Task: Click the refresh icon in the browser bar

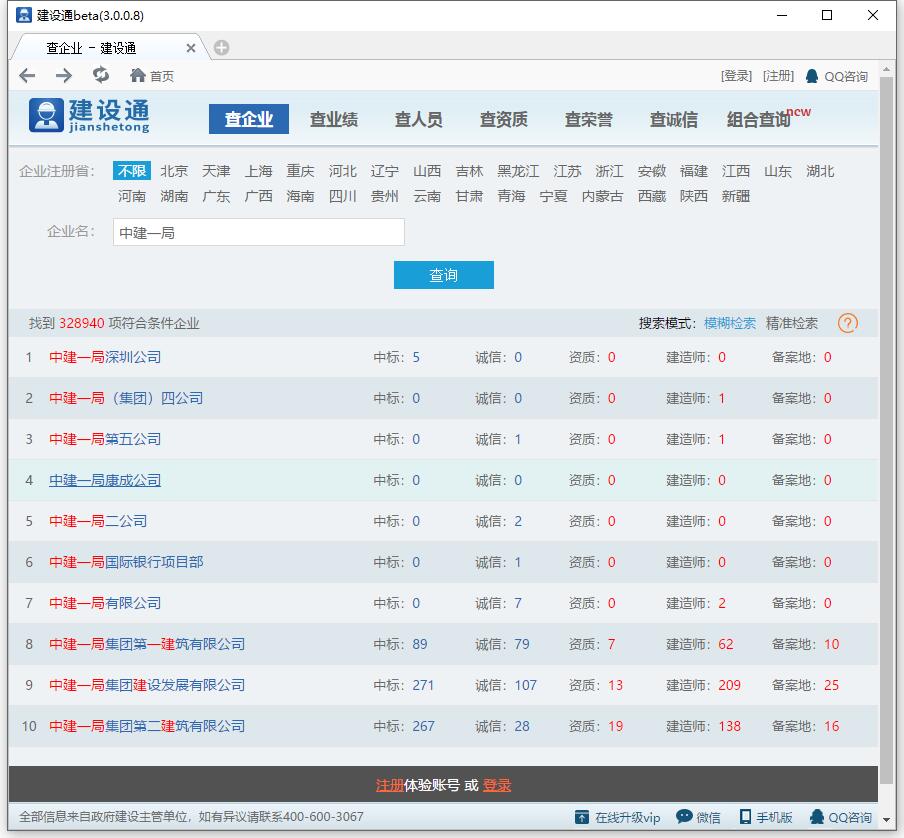Action: pyautogui.click(x=100, y=73)
